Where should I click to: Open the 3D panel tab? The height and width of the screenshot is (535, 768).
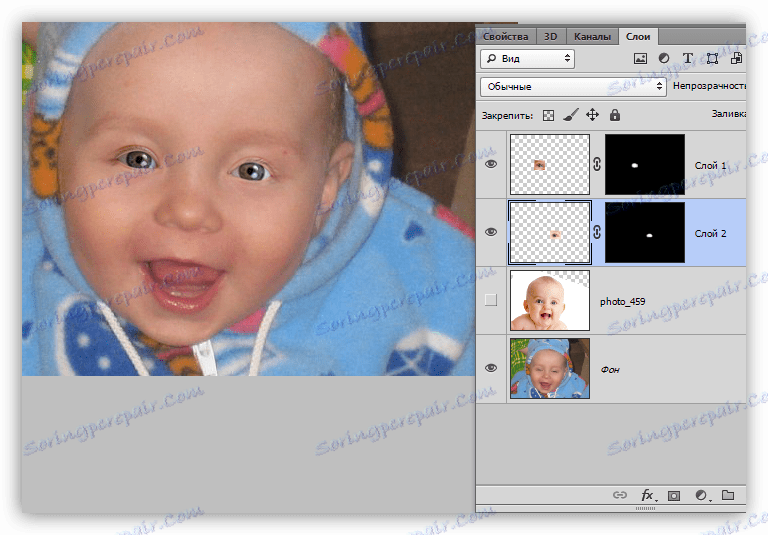pyautogui.click(x=551, y=37)
